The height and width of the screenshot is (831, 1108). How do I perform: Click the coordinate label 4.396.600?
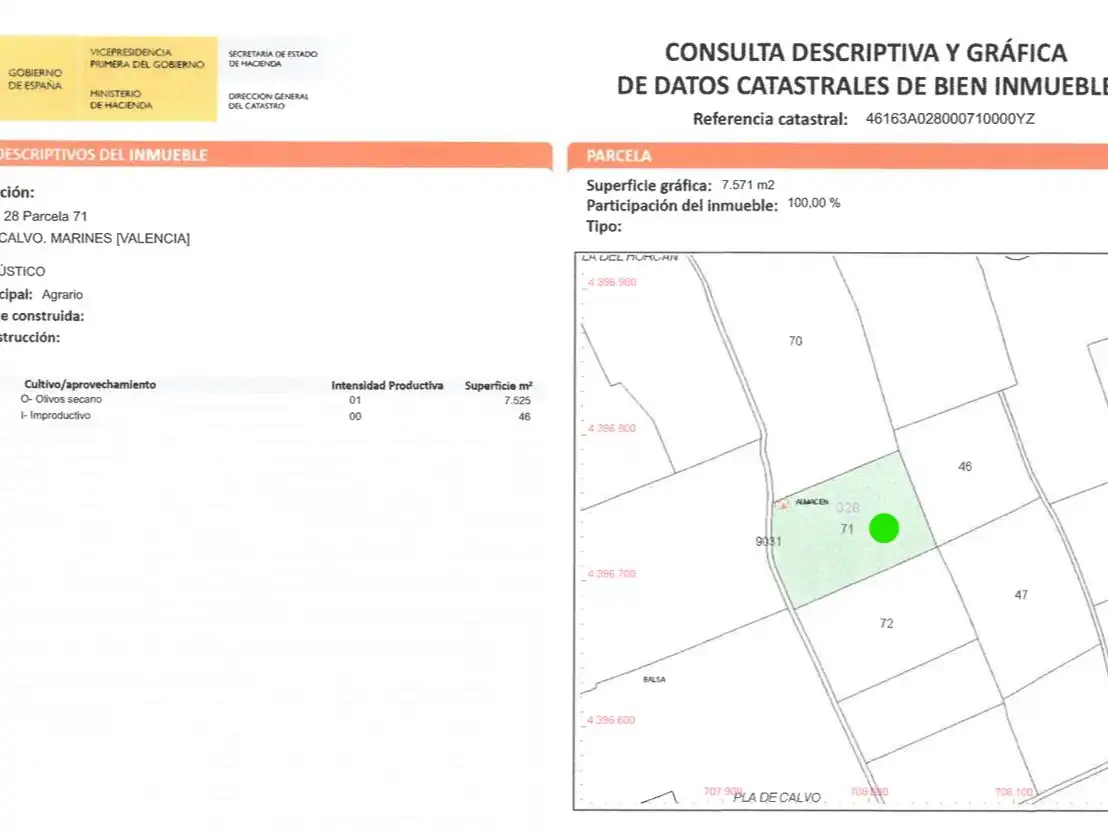(x=612, y=720)
